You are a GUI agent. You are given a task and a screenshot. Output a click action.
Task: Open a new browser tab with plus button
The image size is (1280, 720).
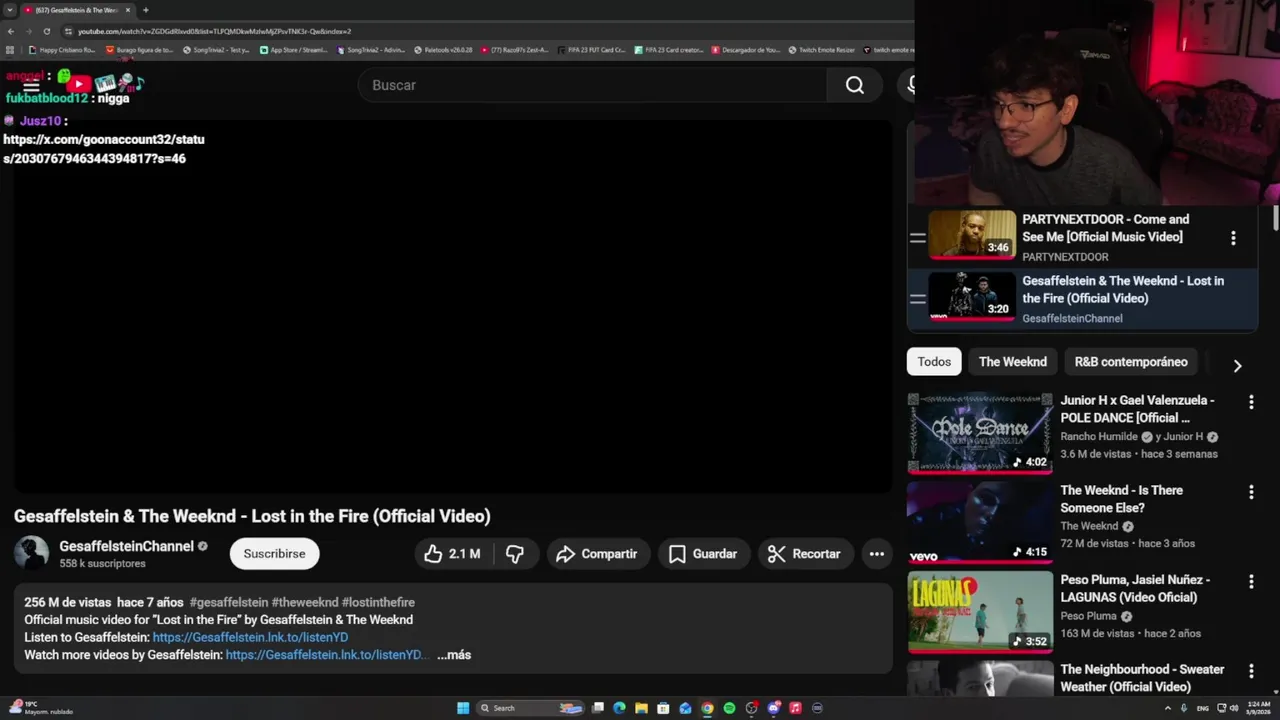pyautogui.click(x=146, y=10)
